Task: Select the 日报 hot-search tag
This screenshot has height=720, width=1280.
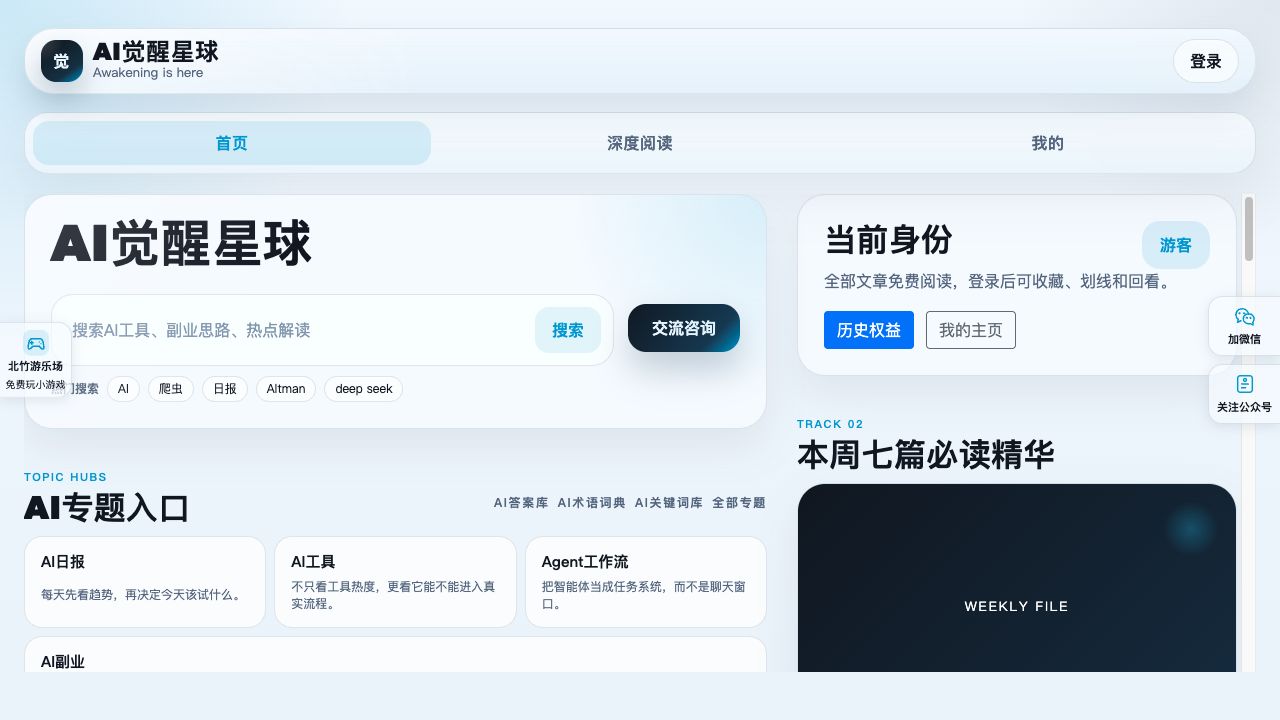Action: (x=225, y=389)
